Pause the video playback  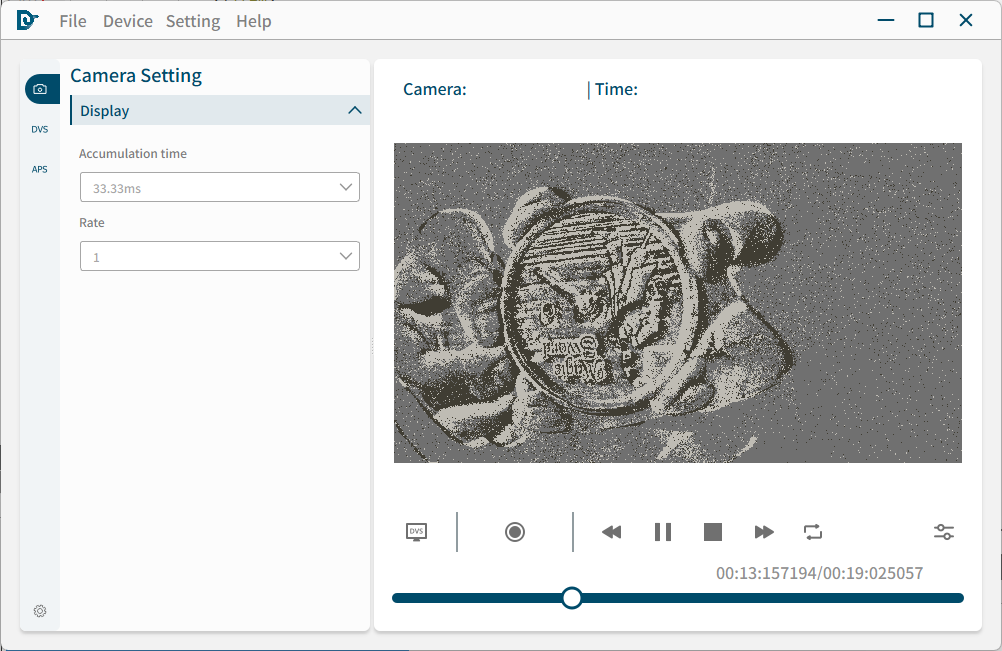coord(663,532)
